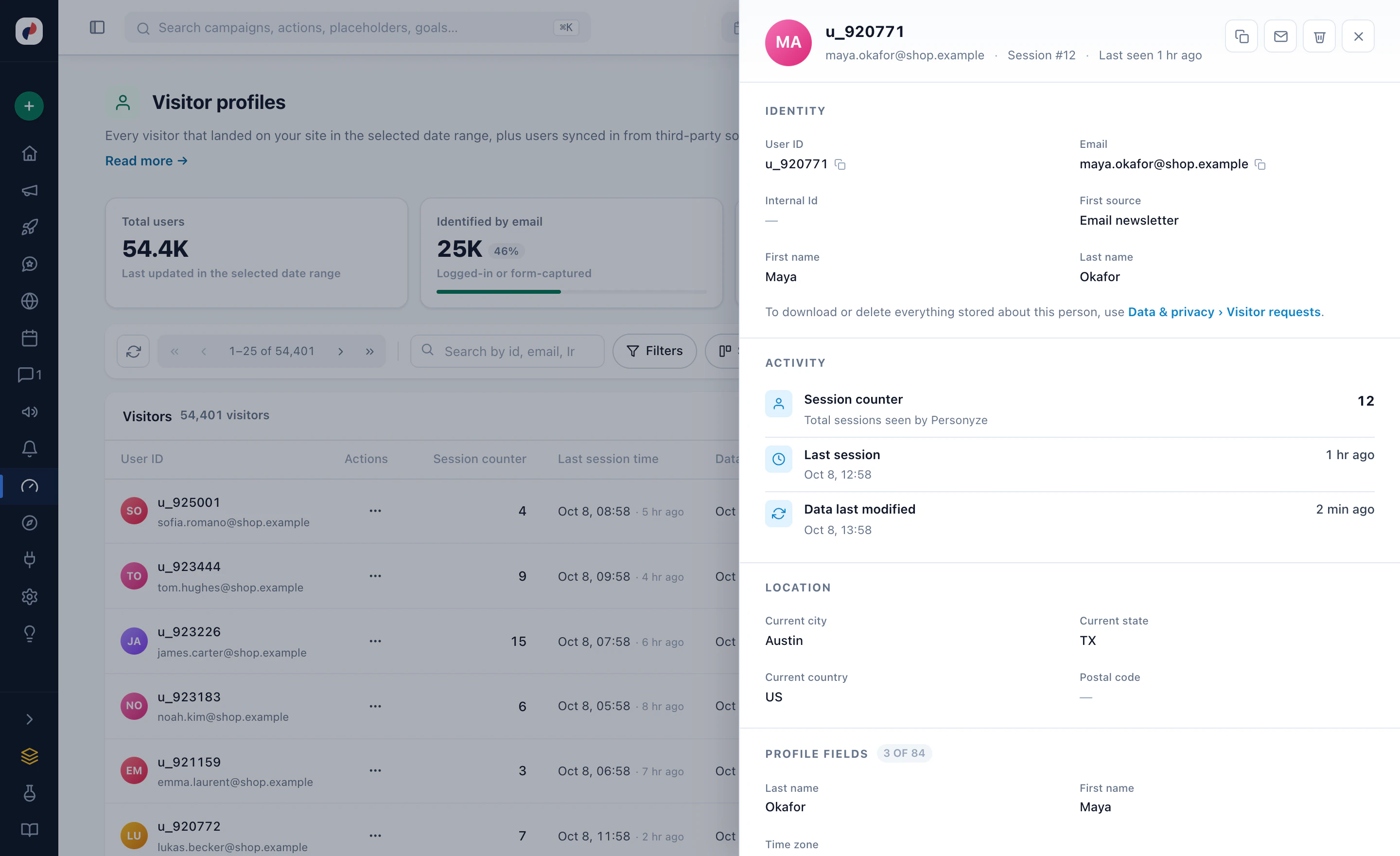Image resolution: width=1400 pixels, height=856 pixels.
Task: Open Data & privacy › Visitor requests link
Action: pyautogui.click(x=1225, y=312)
